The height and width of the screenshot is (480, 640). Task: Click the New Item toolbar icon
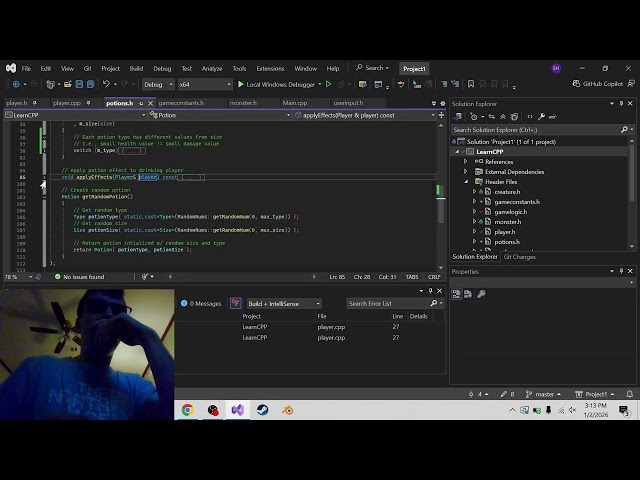click(x=51, y=84)
